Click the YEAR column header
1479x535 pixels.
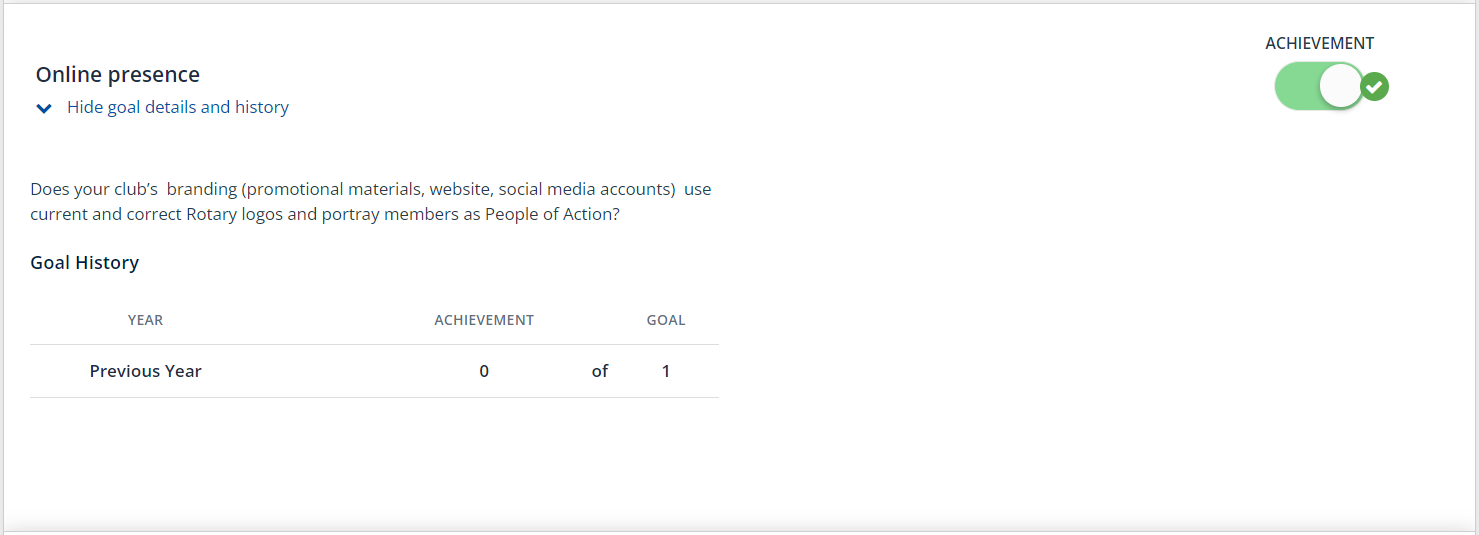[146, 321]
